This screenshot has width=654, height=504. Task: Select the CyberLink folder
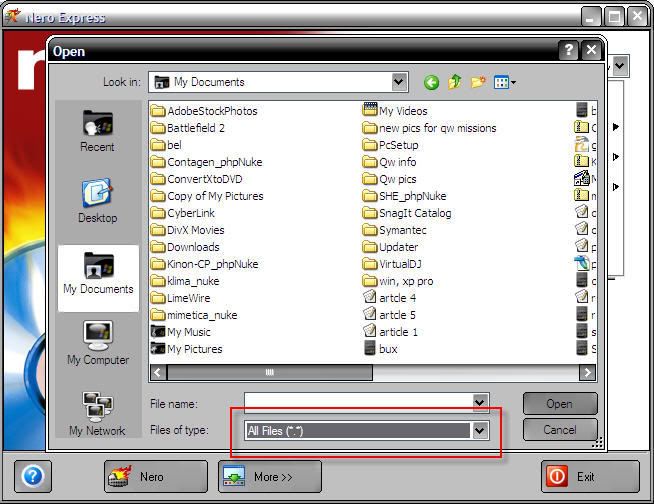(x=183, y=213)
